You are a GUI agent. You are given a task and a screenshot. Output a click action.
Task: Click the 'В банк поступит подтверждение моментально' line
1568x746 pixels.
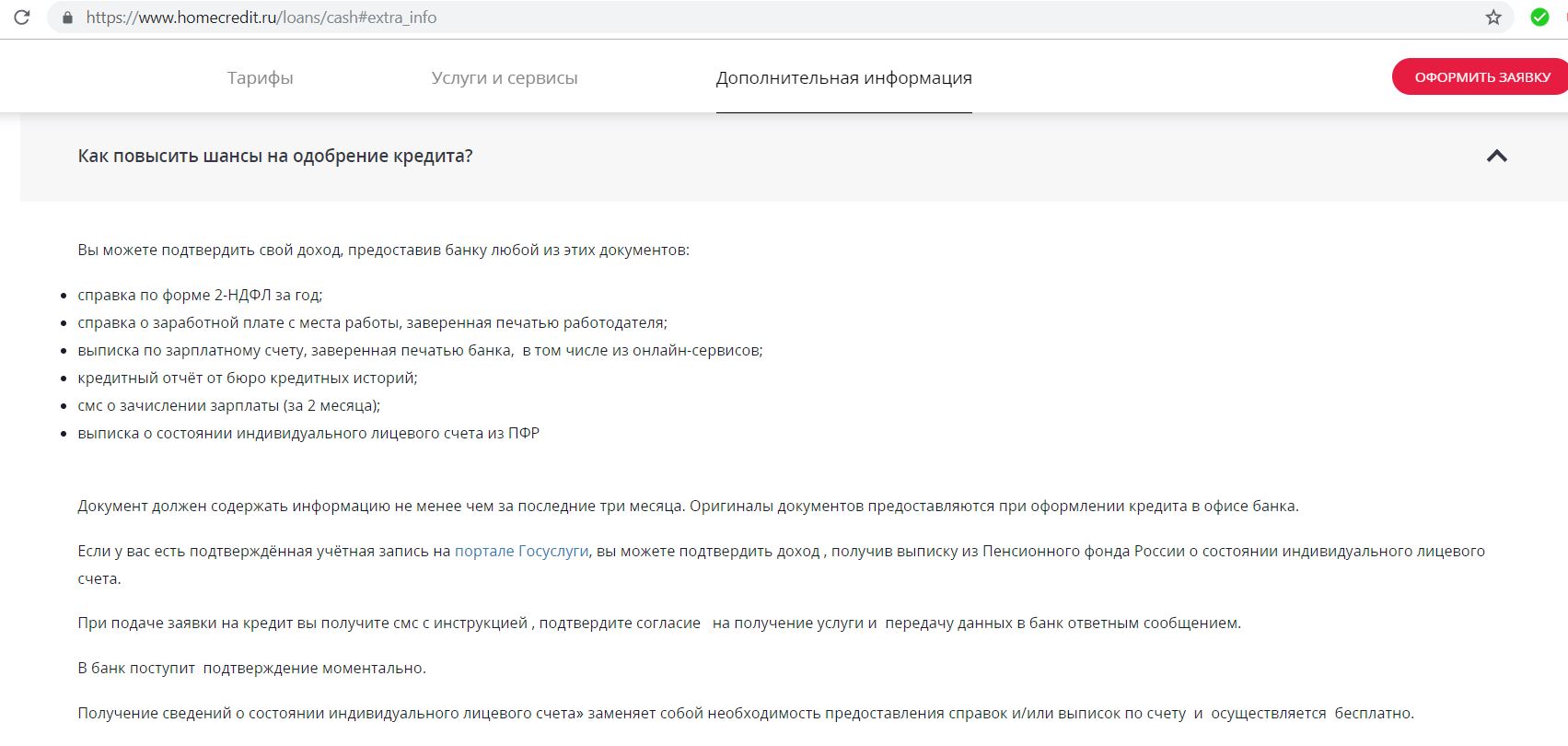pyautogui.click(x=251, y=669)
